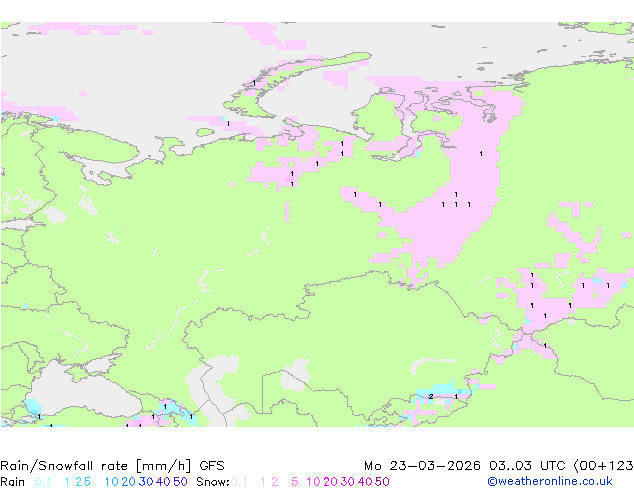Select the Rain legend 10 value
Screen dimensions: 634x490
pos(111,482)
